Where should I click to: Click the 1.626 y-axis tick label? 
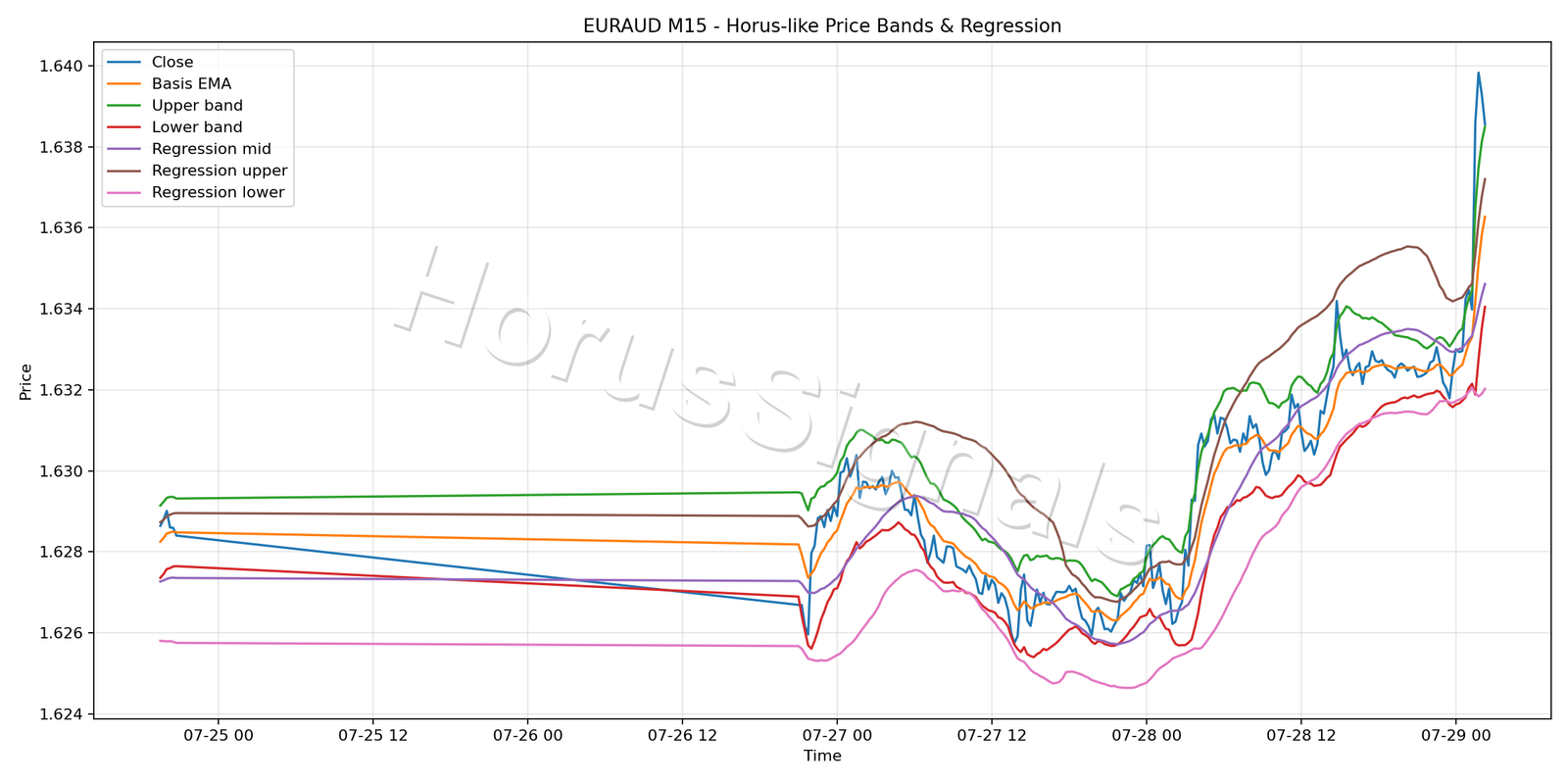[x=61, y=633]
